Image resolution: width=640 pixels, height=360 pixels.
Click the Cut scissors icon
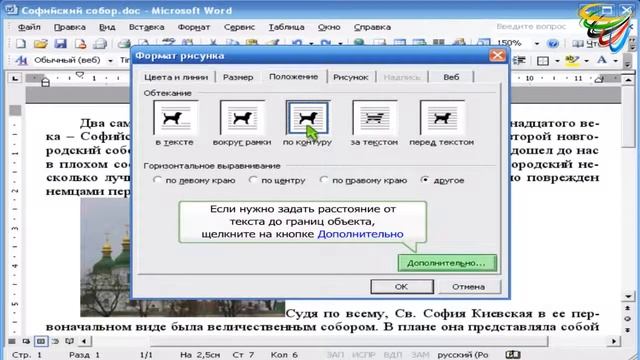(x=213, y=43)
